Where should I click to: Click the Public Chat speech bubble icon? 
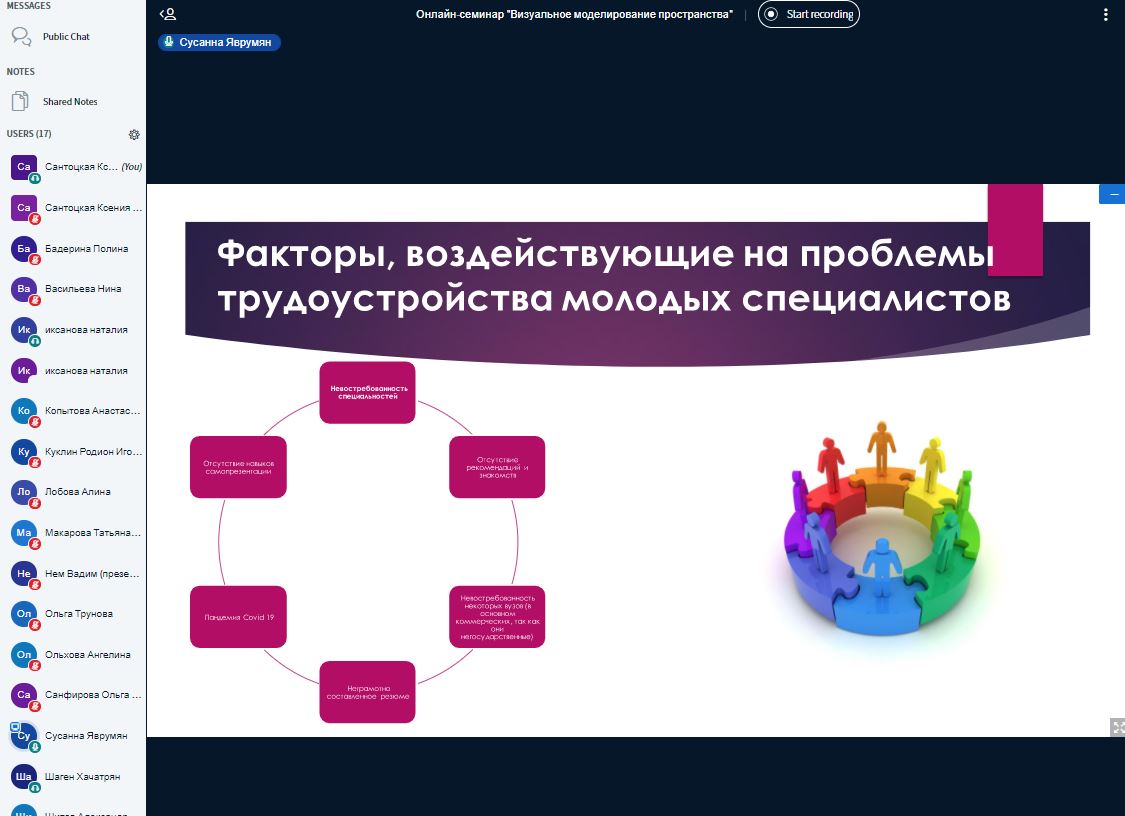click(21, 37)
